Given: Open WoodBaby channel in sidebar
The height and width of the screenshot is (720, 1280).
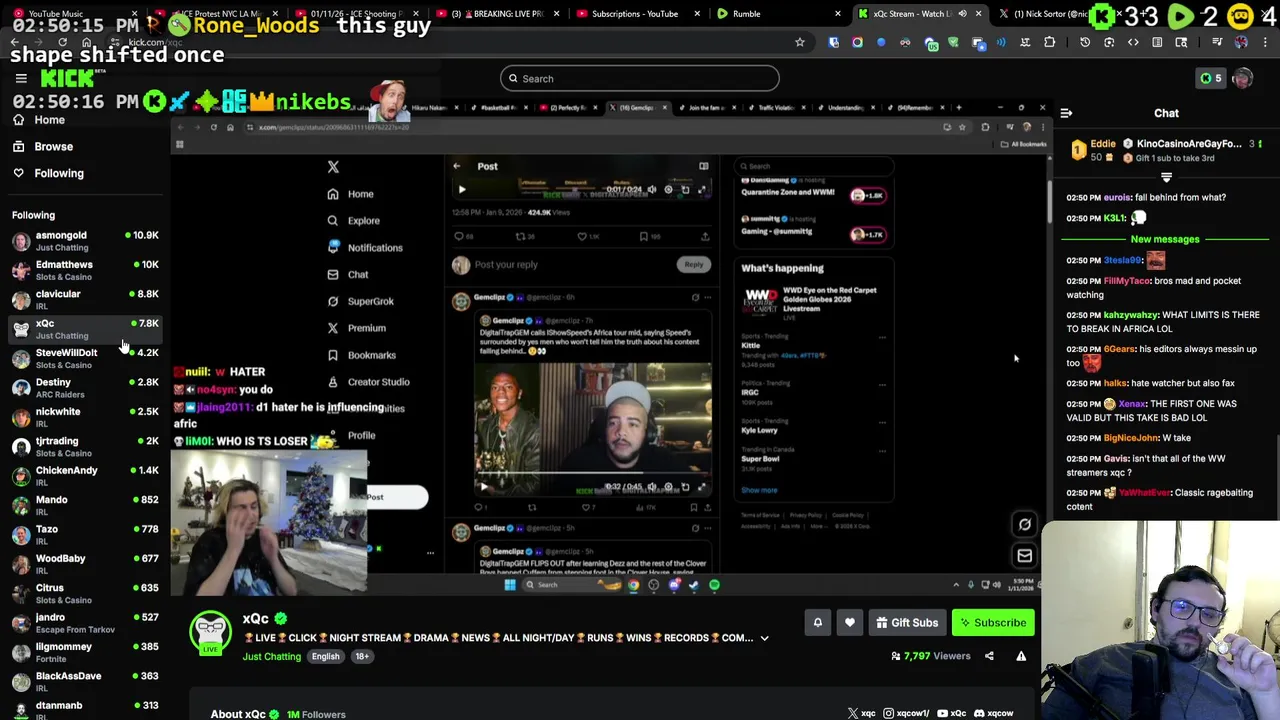Looking at the screenshot, I should click(85, 564).
